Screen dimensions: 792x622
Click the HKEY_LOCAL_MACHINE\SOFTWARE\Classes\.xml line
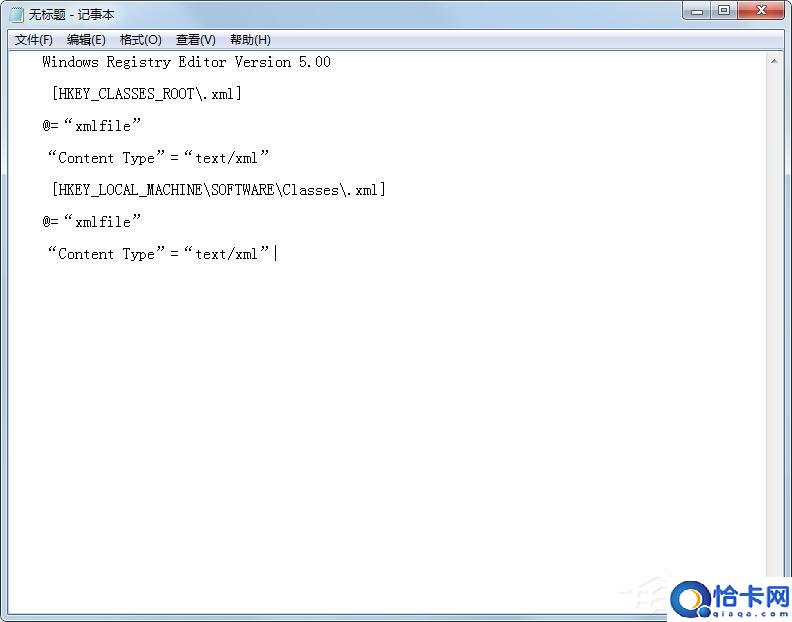tap(218, 190)
